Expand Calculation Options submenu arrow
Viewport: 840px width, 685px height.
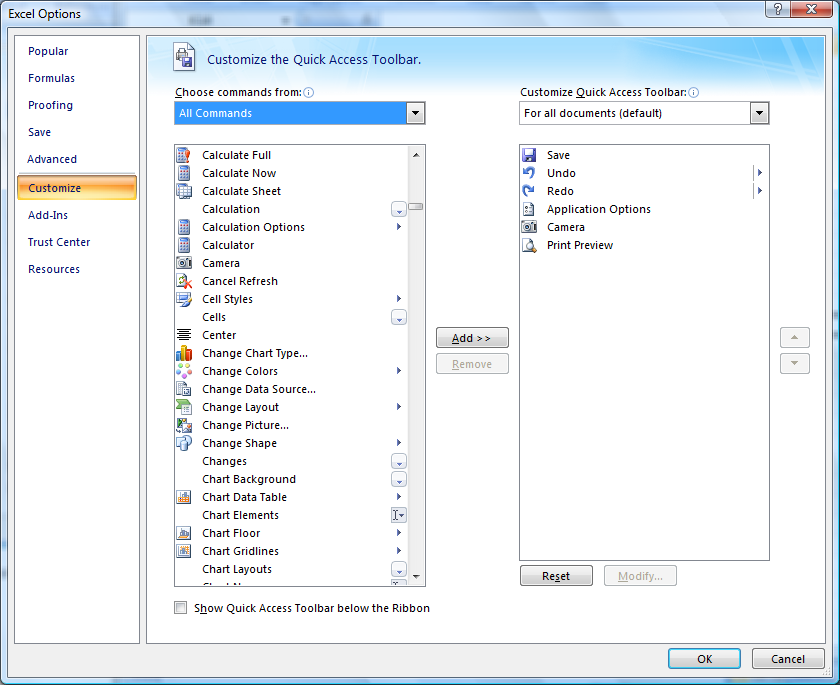(x=399, y=227)
